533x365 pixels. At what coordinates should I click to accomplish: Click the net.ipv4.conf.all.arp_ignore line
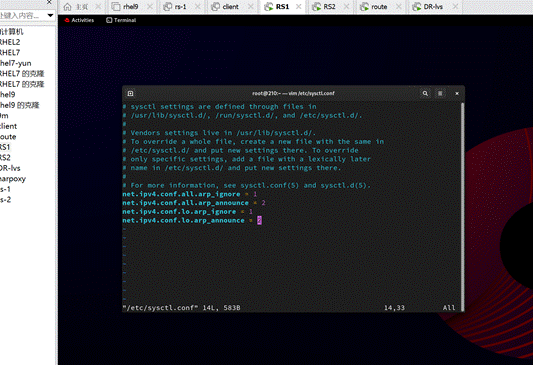pyautogui.click(x=190, y=194)
